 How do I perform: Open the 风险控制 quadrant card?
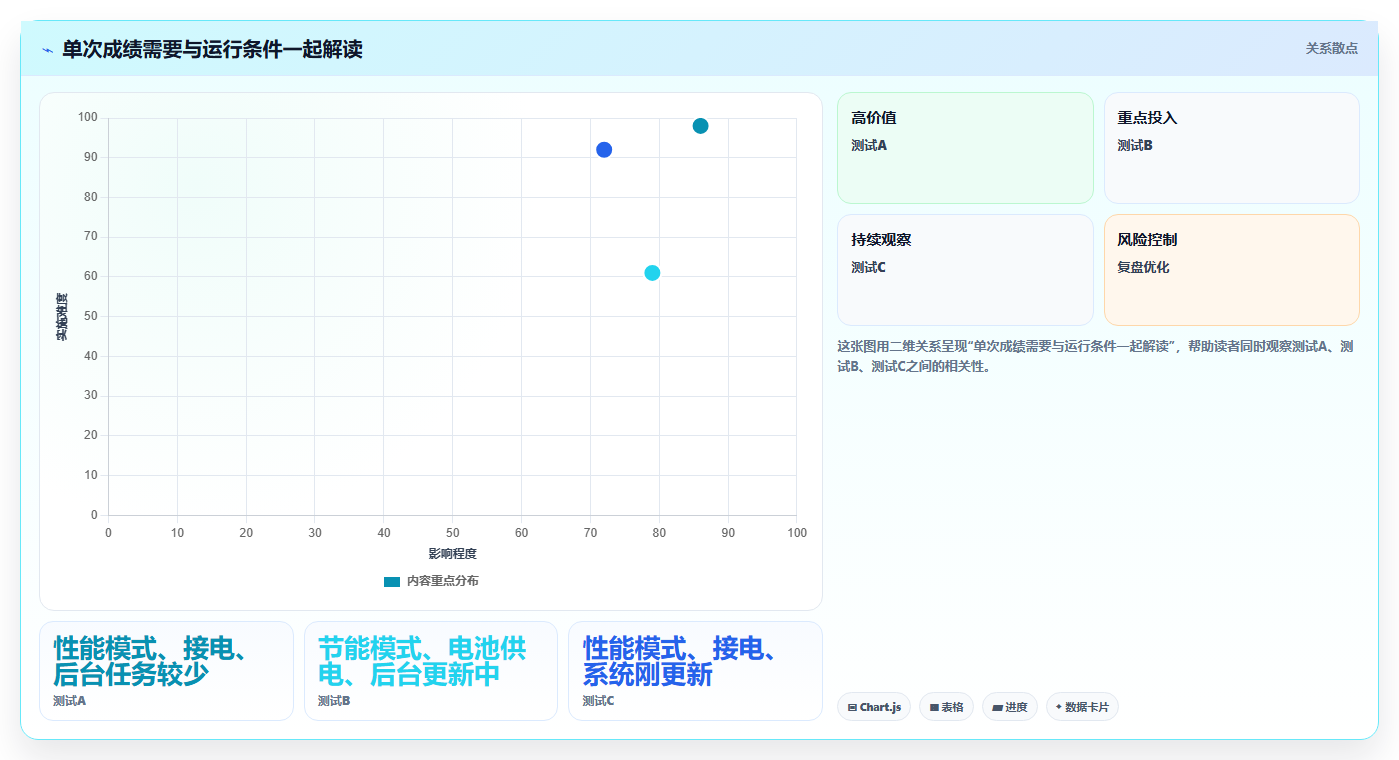[1232, 270]
